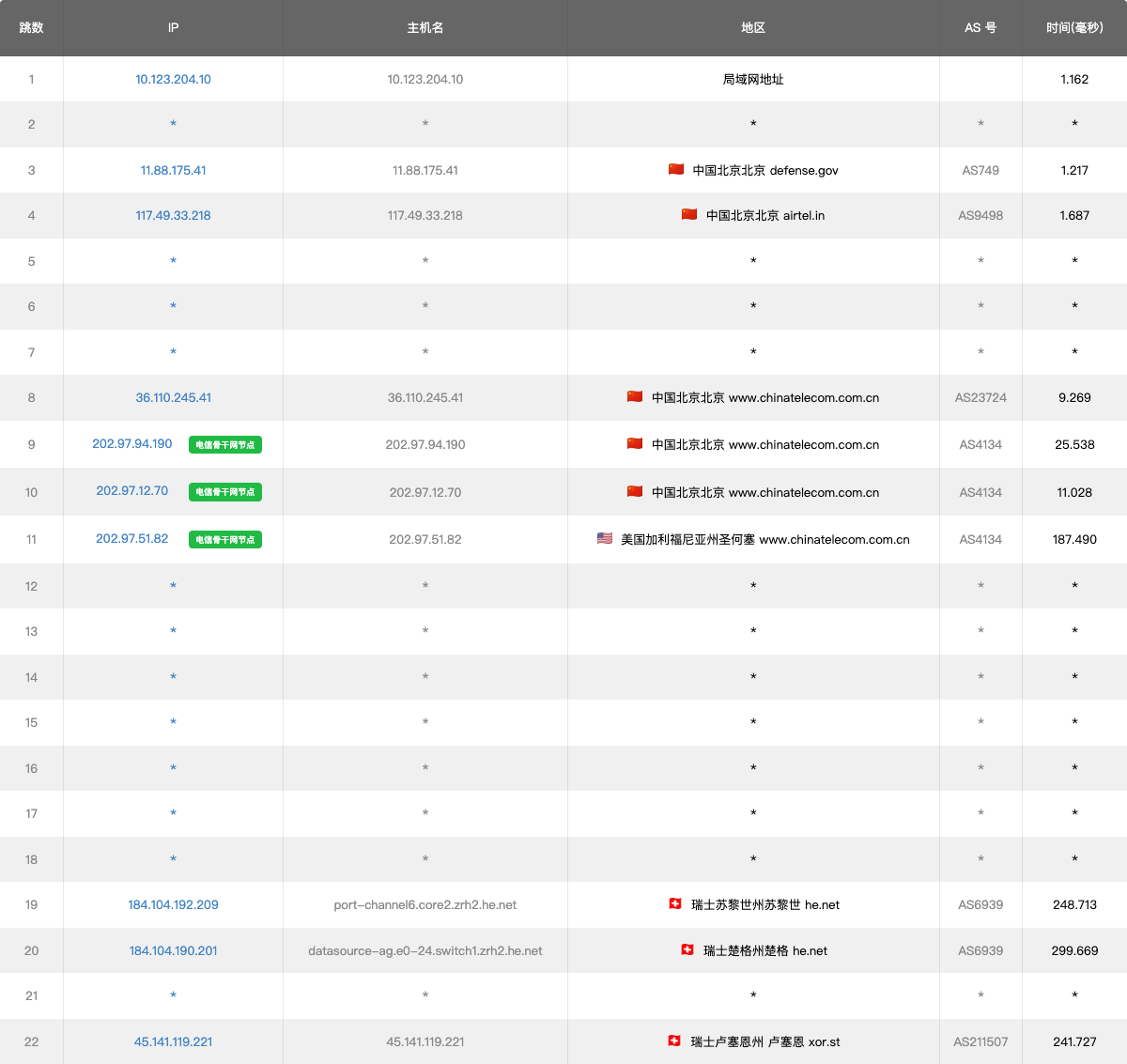
Task: Click AS6939 in hop 20 row
Action: [x=980, y=951]
